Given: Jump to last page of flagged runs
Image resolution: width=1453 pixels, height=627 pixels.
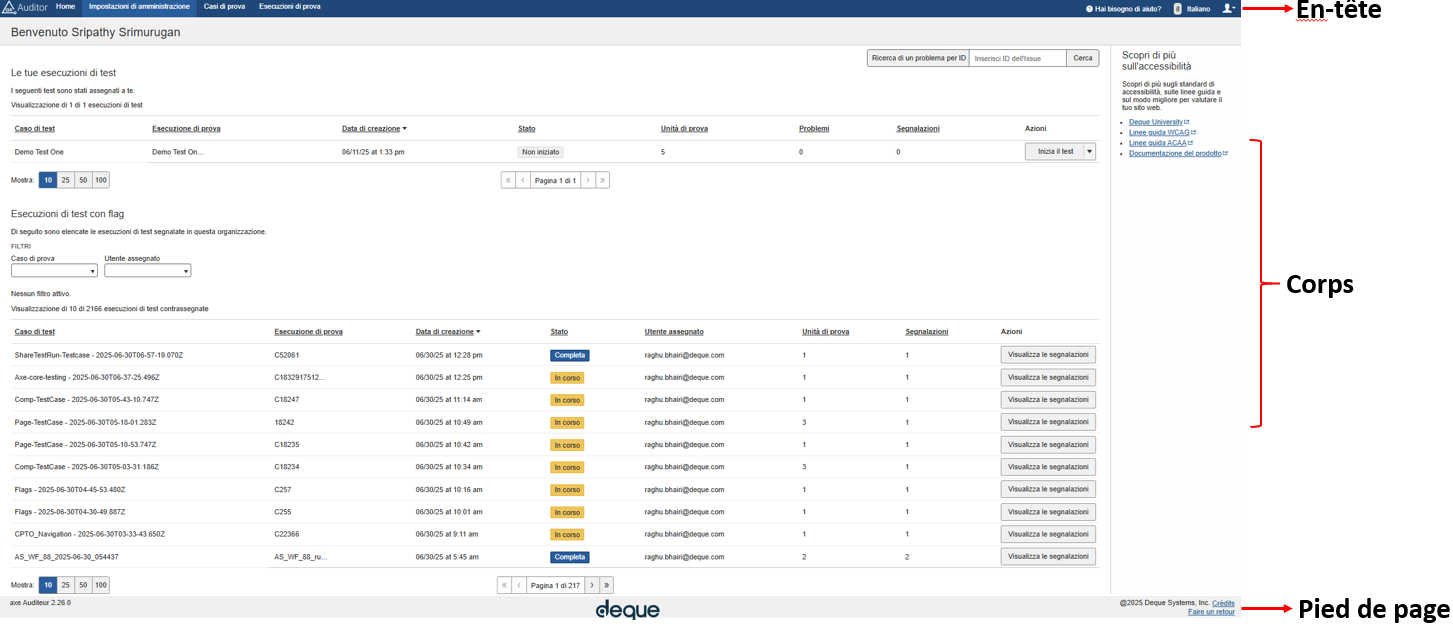Looking at the screenshot, I should [606, 585].
